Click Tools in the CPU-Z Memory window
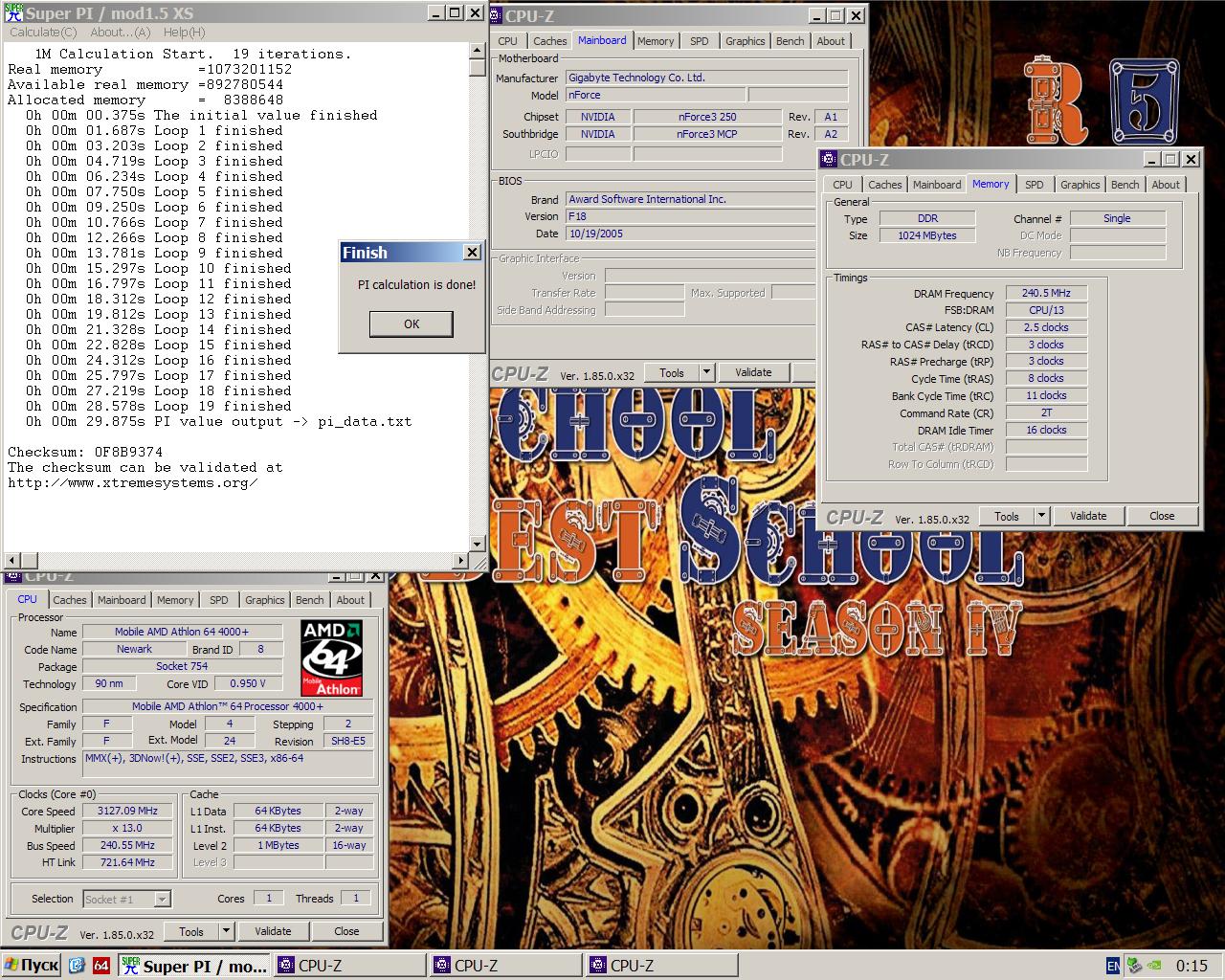 1007,517
